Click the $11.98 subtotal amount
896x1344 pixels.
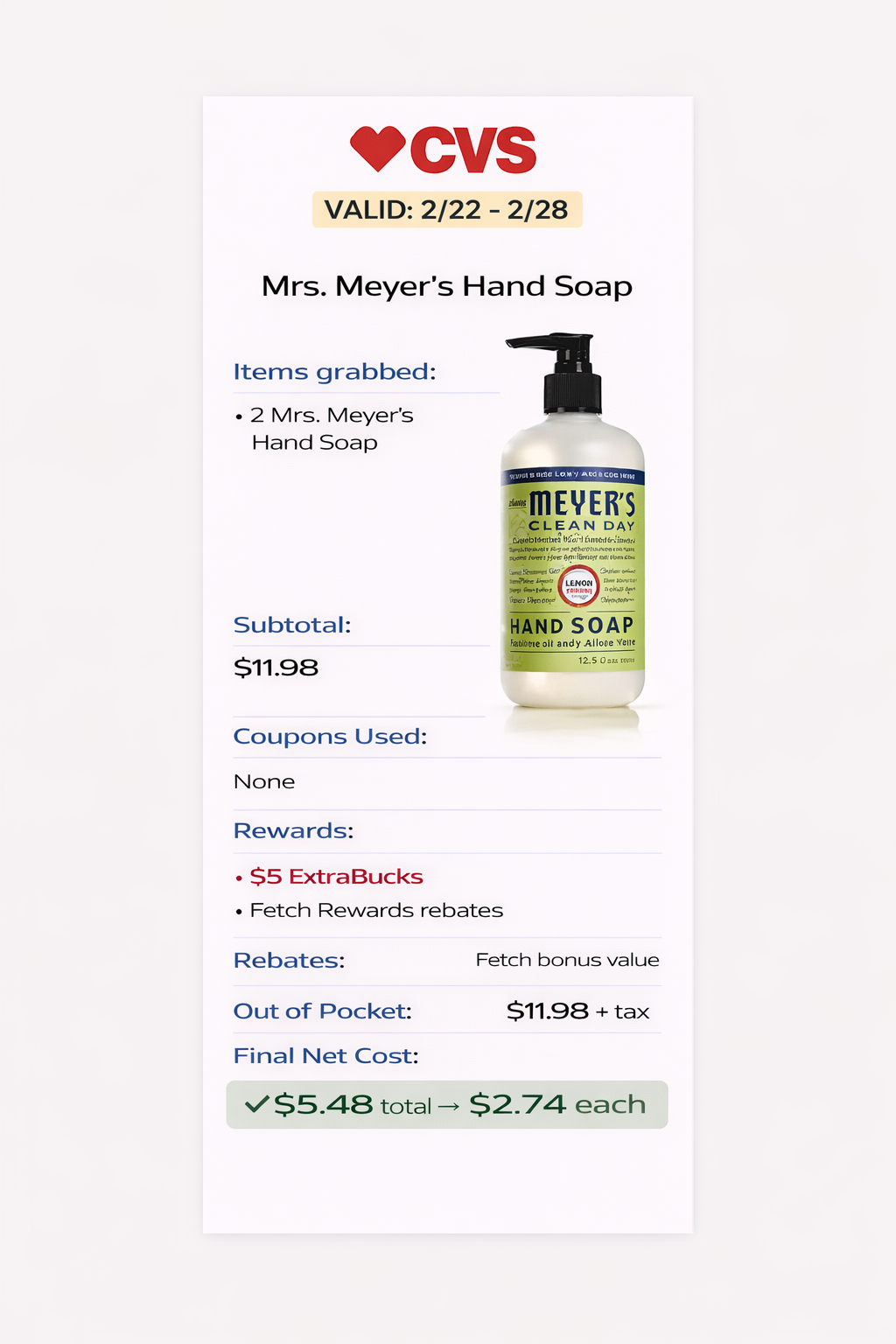(x=276, y=668)
